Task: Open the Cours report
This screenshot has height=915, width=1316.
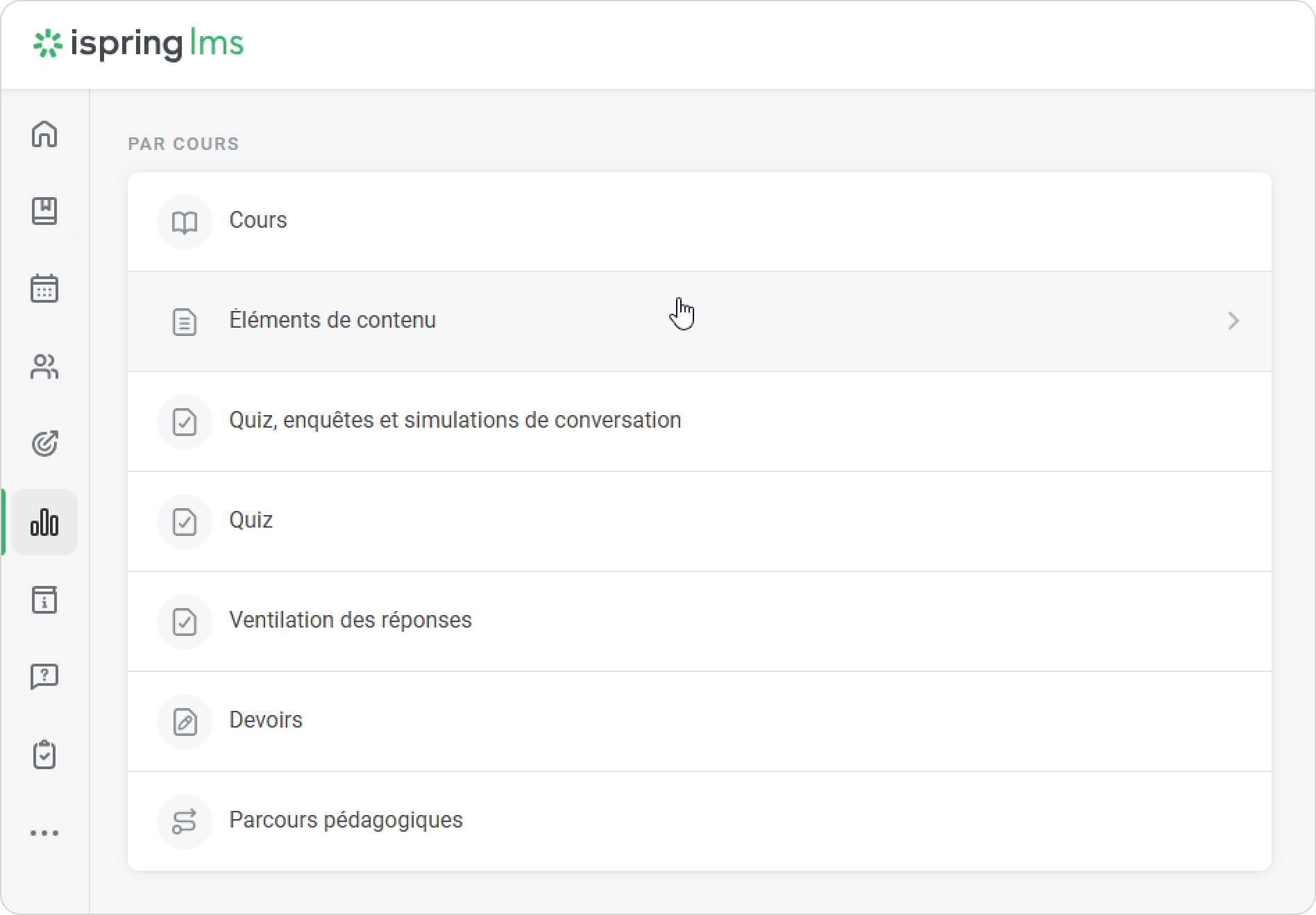Action: pos(258,220)
